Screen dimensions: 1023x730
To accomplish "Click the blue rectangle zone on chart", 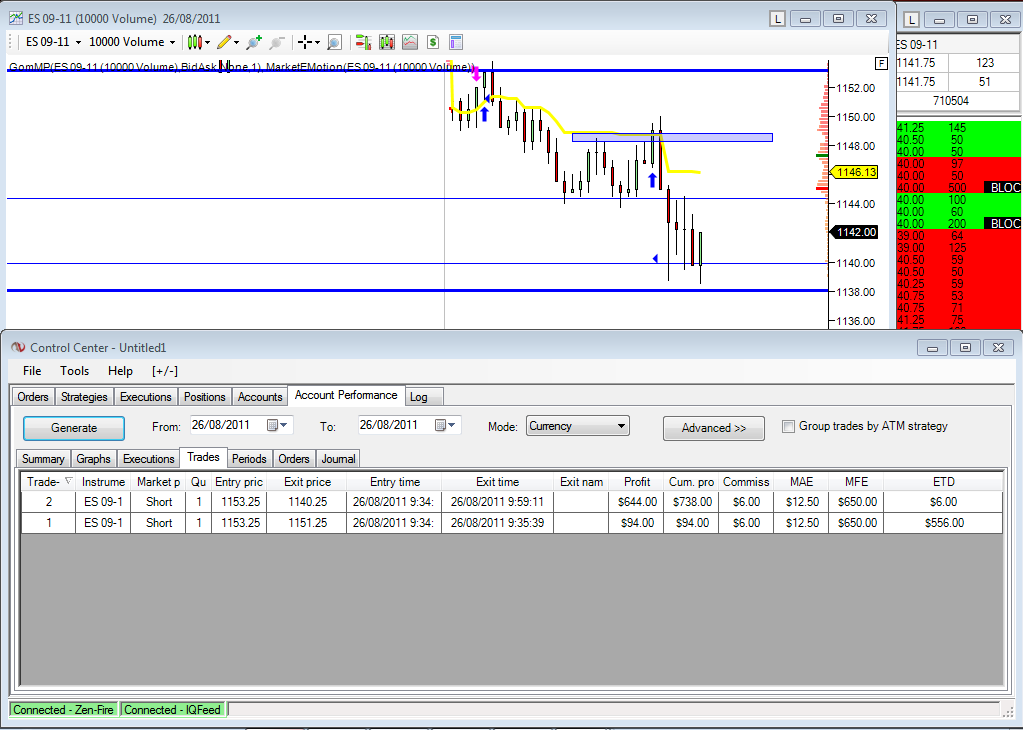I will [672, 138].
